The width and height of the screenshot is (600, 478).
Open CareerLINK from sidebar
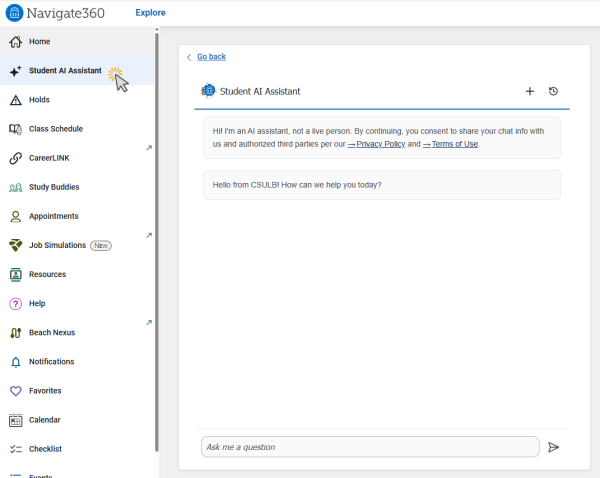pos(77,158)
